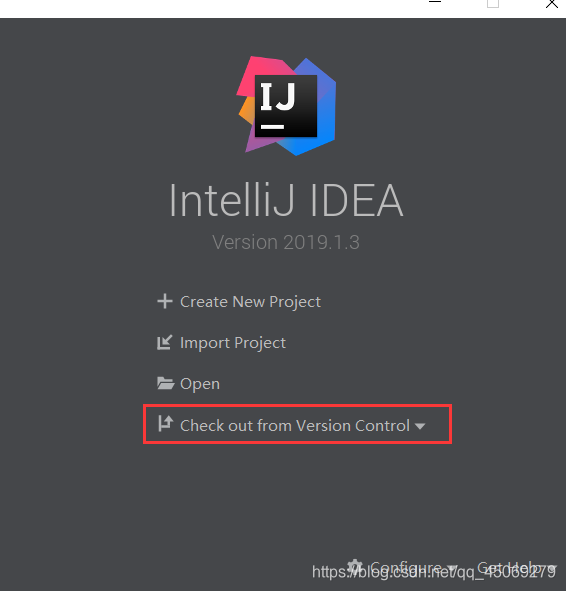566x591 pixels.
Task: Open the Get Help menu
Action: pos(510,567)
